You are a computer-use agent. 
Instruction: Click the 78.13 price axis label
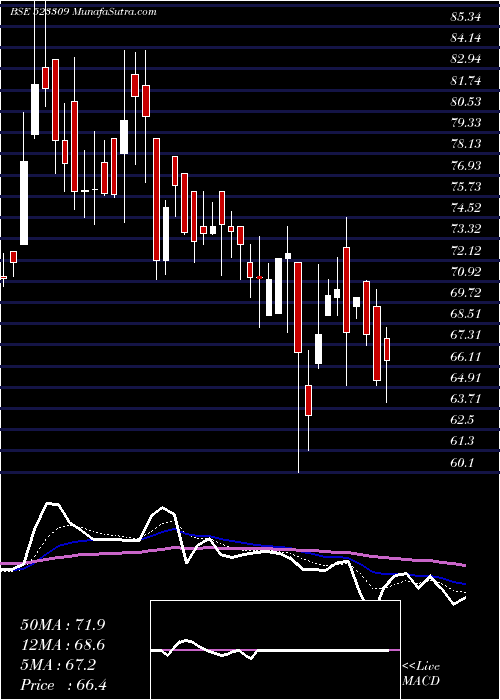point(466,144)
